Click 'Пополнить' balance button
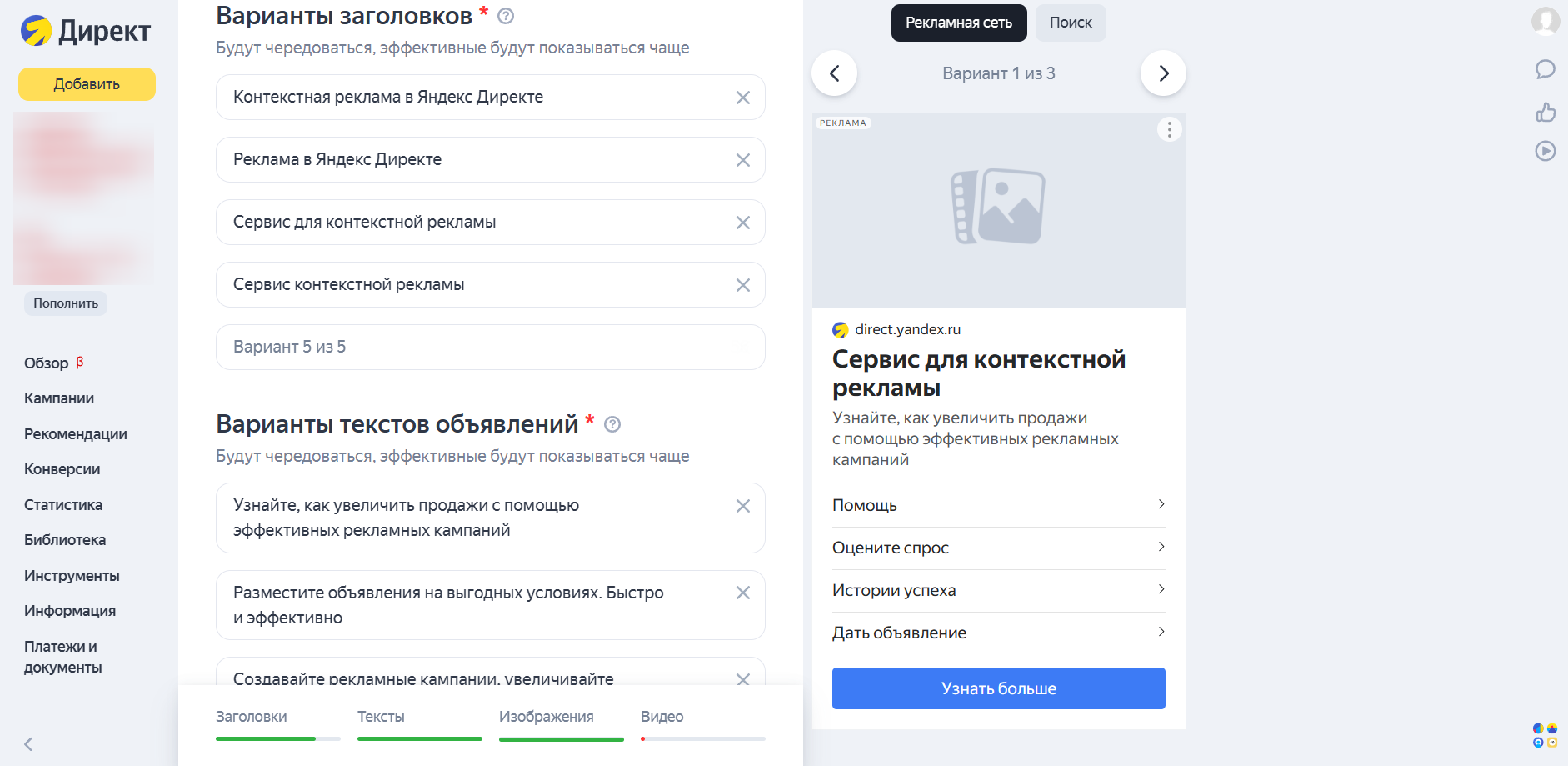Screen dimensions: 1568x766 click(x=66, y=303)
